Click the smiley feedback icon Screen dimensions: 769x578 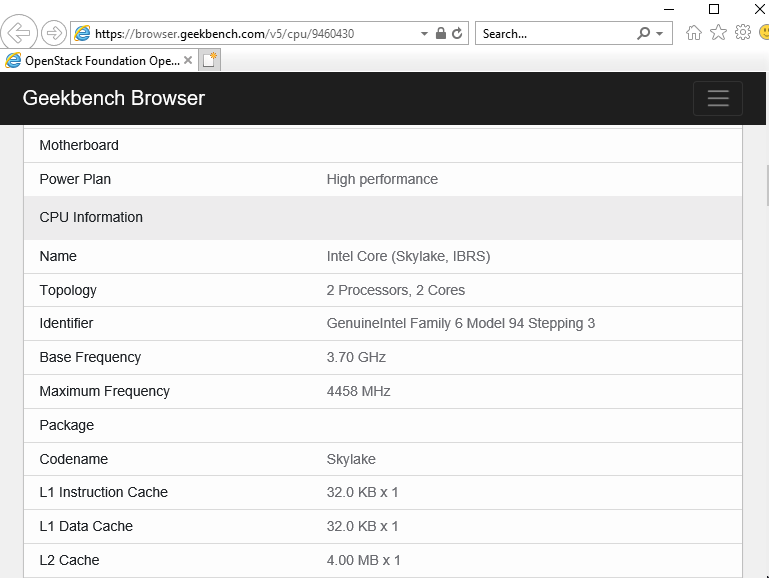tap(764, 33)
